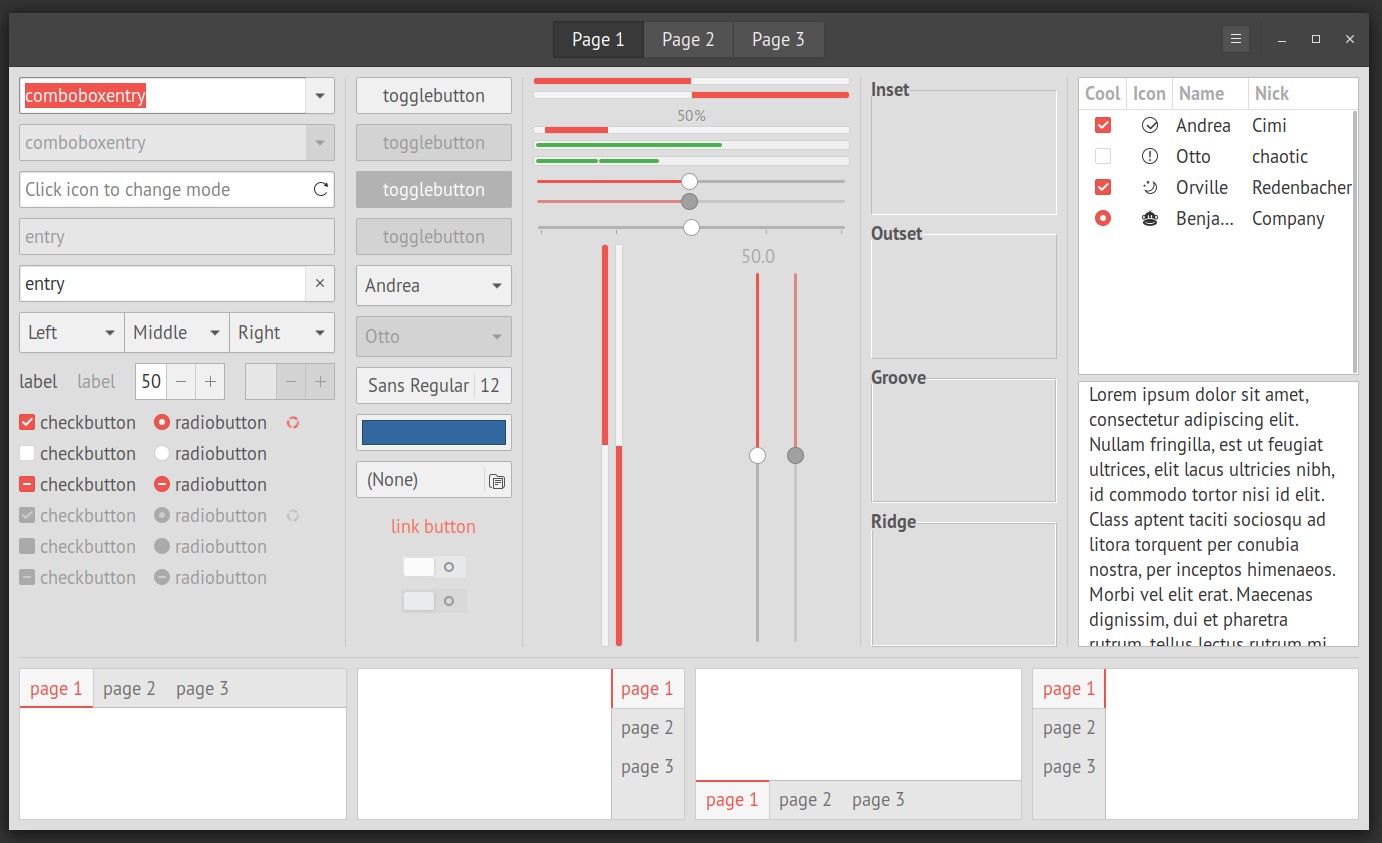The width and height of the screenshot is (1382, 843).
Task: Click Cimi in the Nick column
Action: coord(1269,125)
